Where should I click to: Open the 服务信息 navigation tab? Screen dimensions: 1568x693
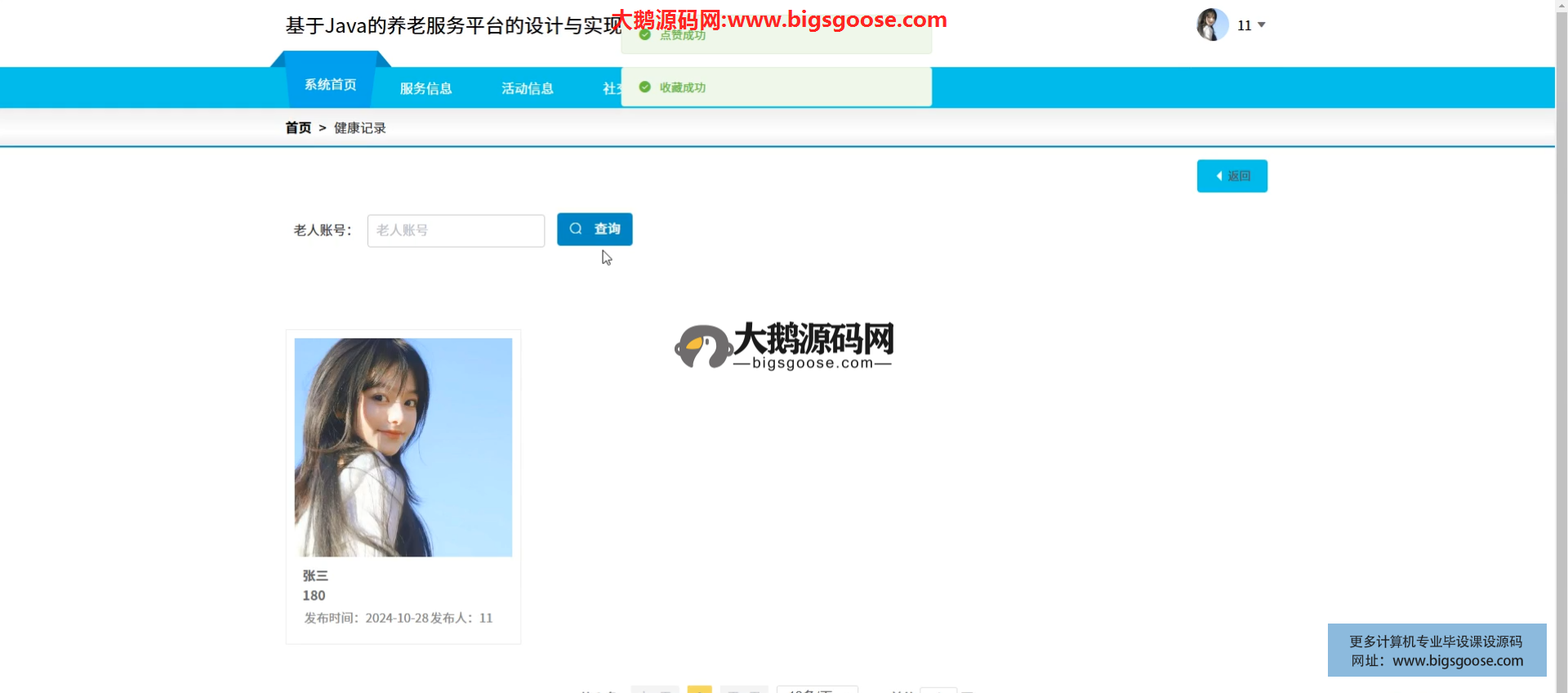click(x=425, y=88)
